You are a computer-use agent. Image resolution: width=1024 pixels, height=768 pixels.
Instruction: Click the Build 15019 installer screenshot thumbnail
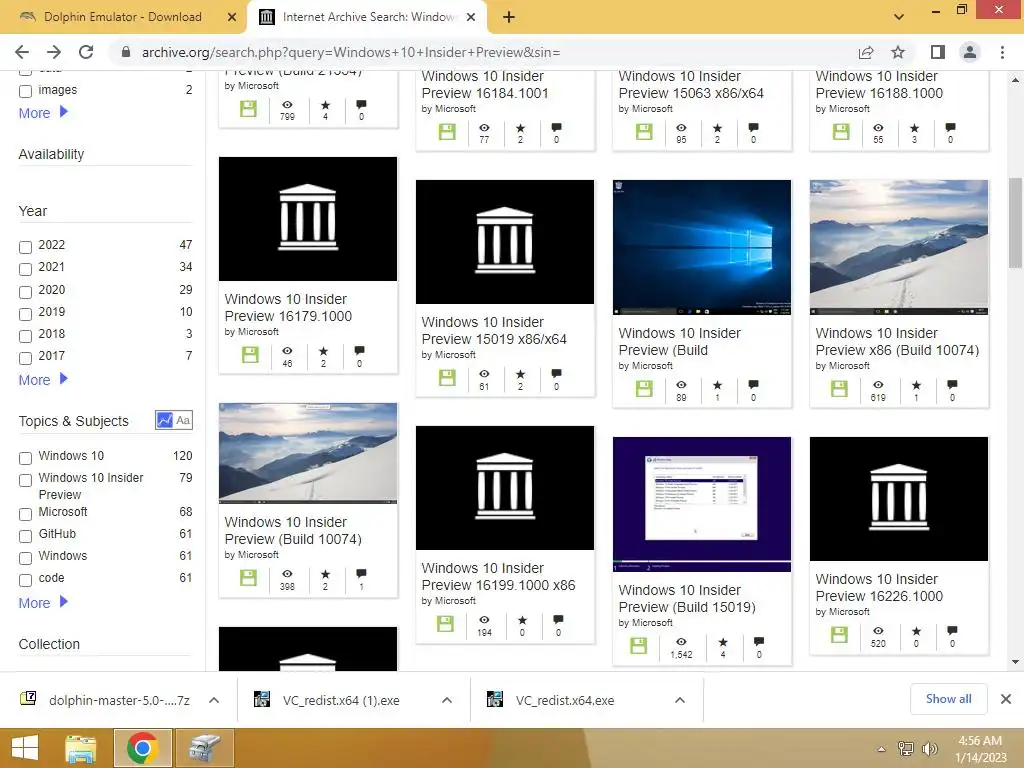tap(702, 504)
